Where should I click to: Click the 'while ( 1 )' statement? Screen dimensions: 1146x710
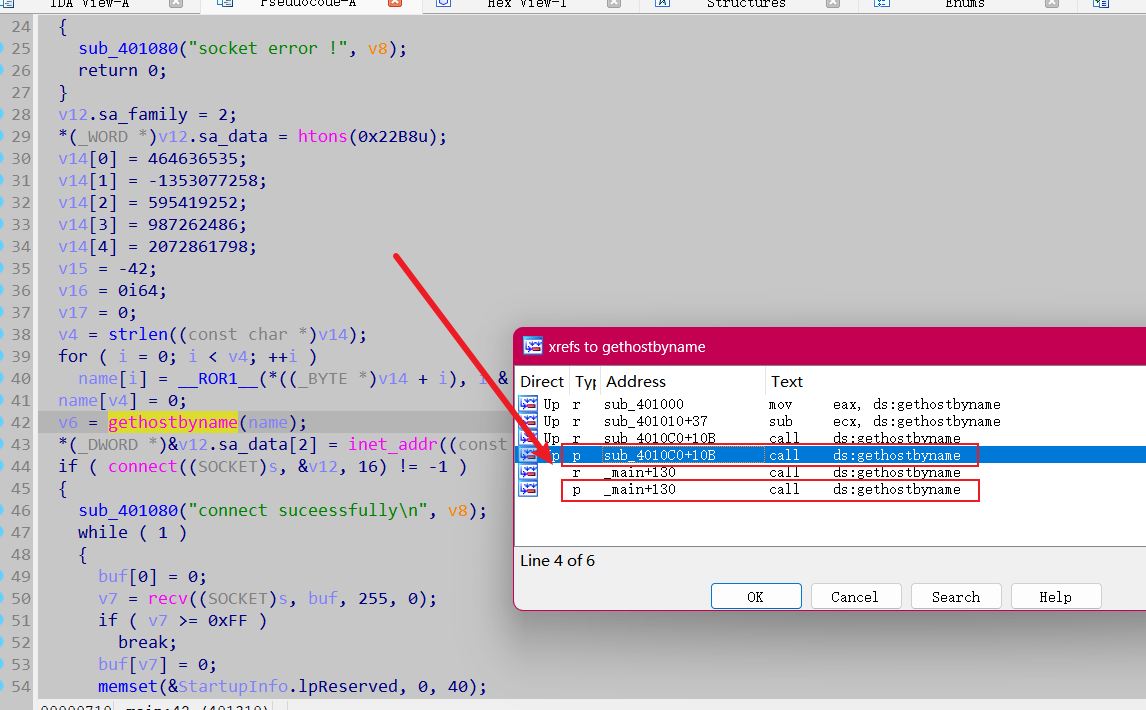pyautogui.click(x=132, y=532)
